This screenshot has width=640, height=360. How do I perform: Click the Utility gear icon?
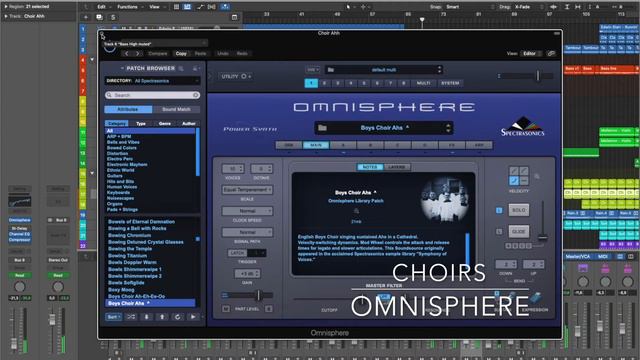tap(244, 76)
